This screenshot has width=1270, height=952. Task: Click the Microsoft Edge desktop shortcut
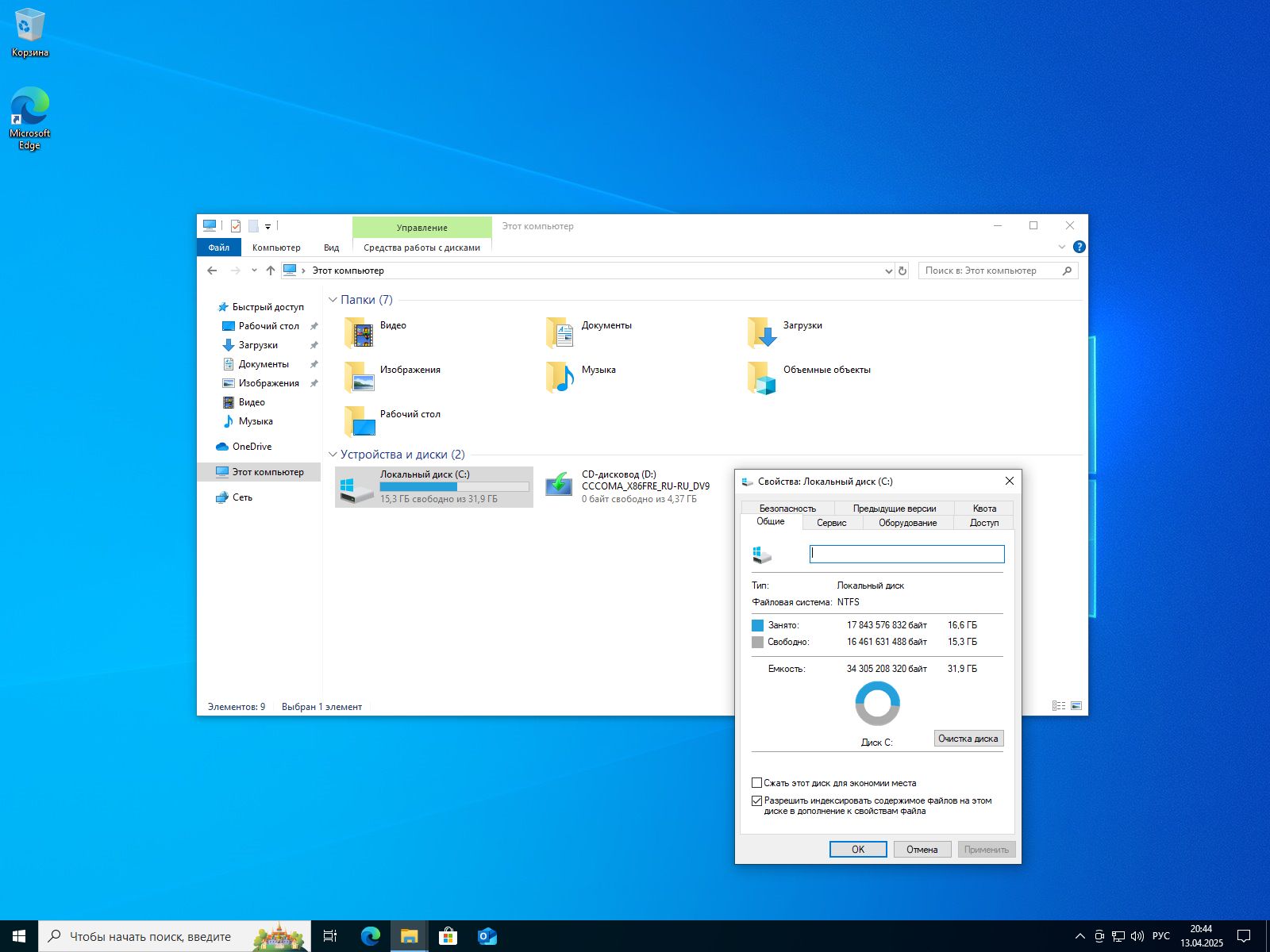(29, 117)
